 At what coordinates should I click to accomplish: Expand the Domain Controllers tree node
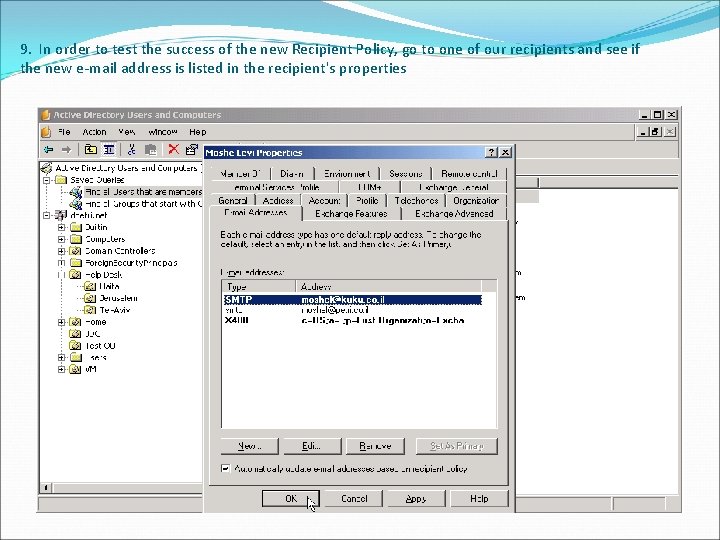(x=61, y=251)
